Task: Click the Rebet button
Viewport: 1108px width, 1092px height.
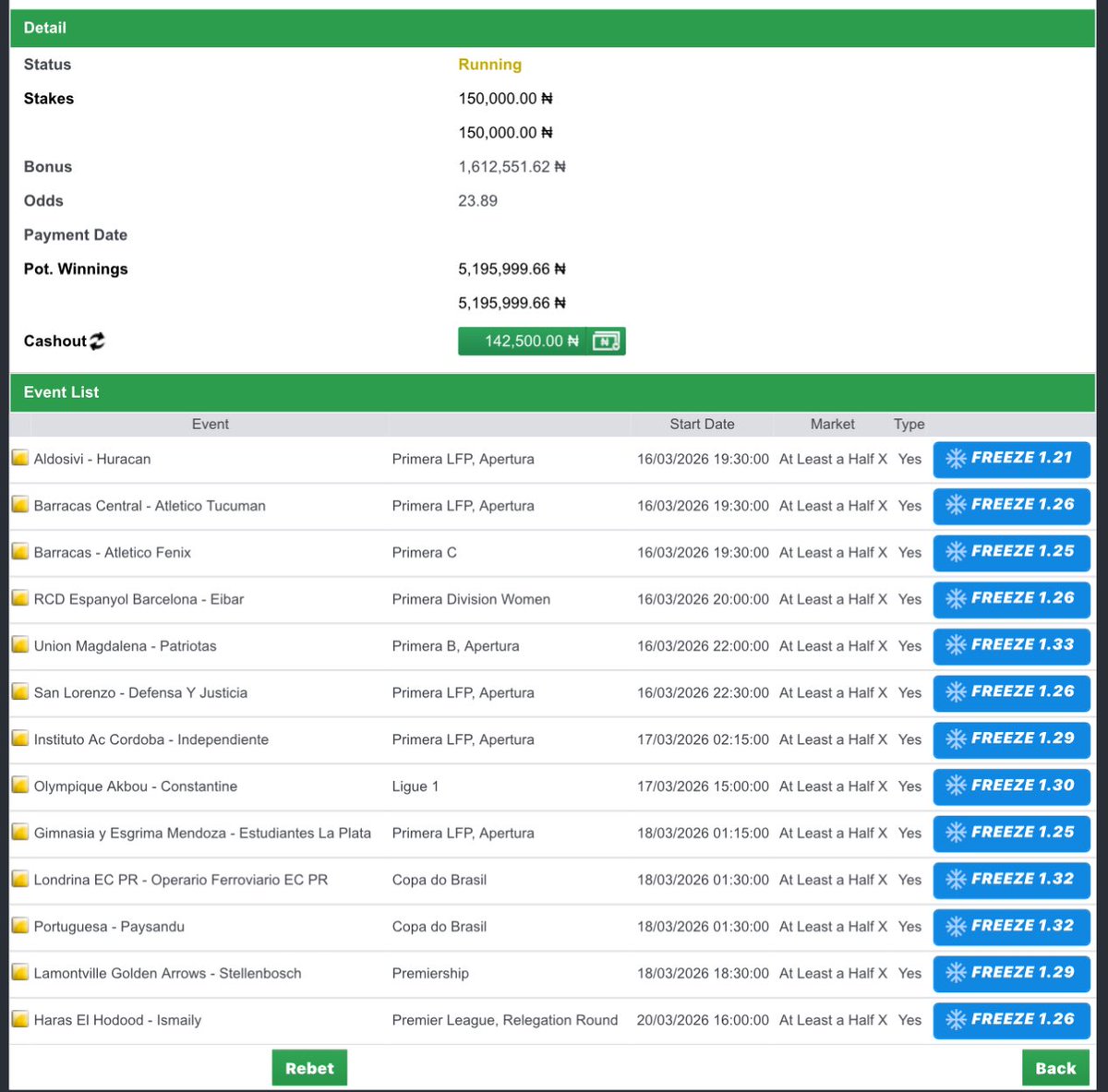Action: coord(309,1068)
